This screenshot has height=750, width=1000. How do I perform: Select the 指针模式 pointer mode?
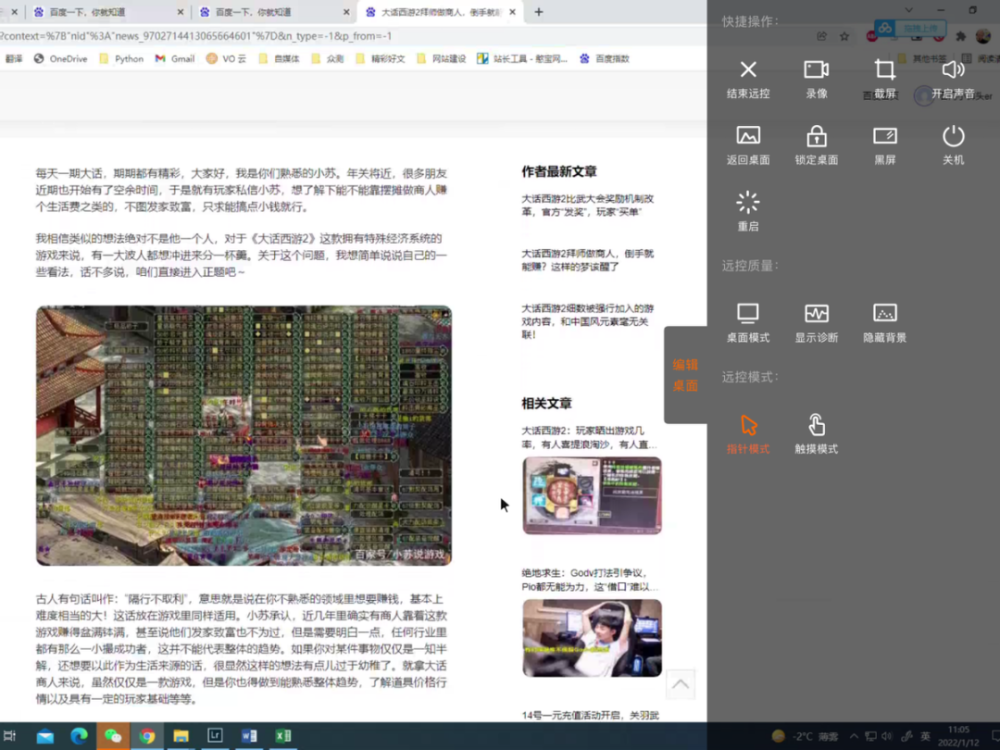coord(748,434)
